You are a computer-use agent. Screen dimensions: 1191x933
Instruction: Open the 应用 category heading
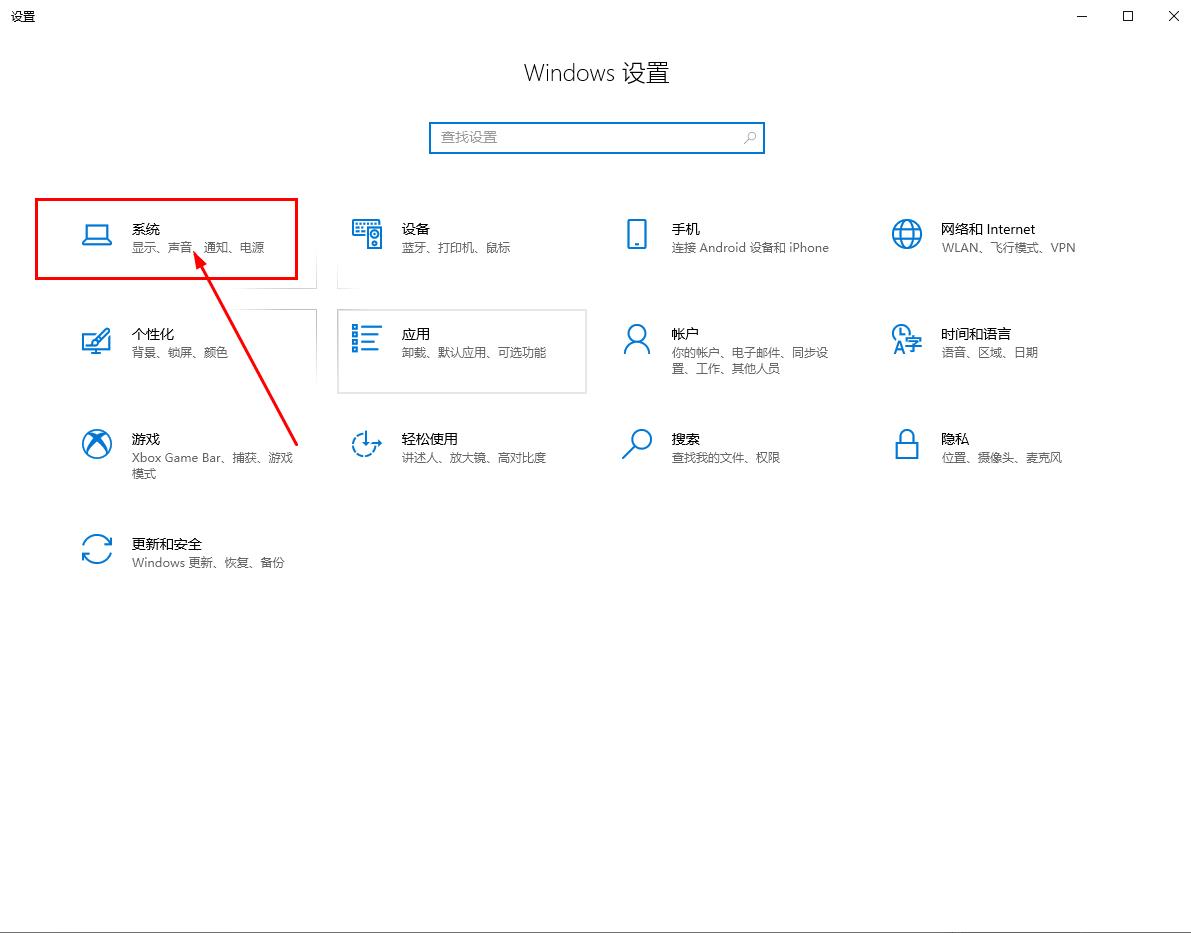coord(415,334)
